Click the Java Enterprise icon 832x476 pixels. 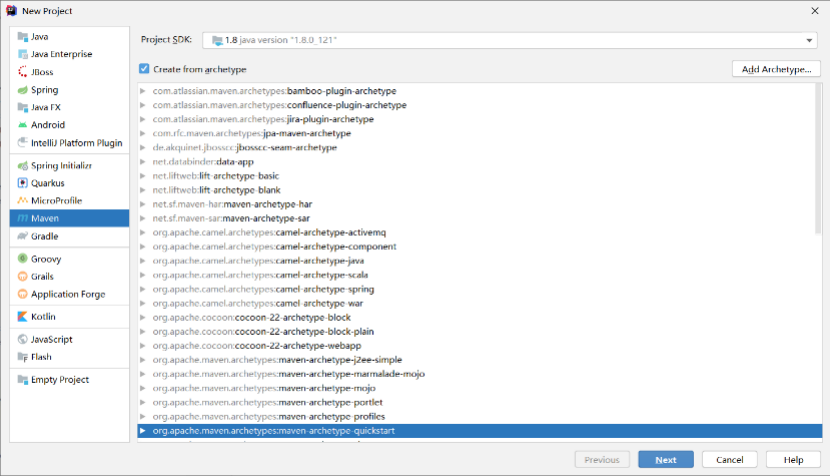(22, 54)
